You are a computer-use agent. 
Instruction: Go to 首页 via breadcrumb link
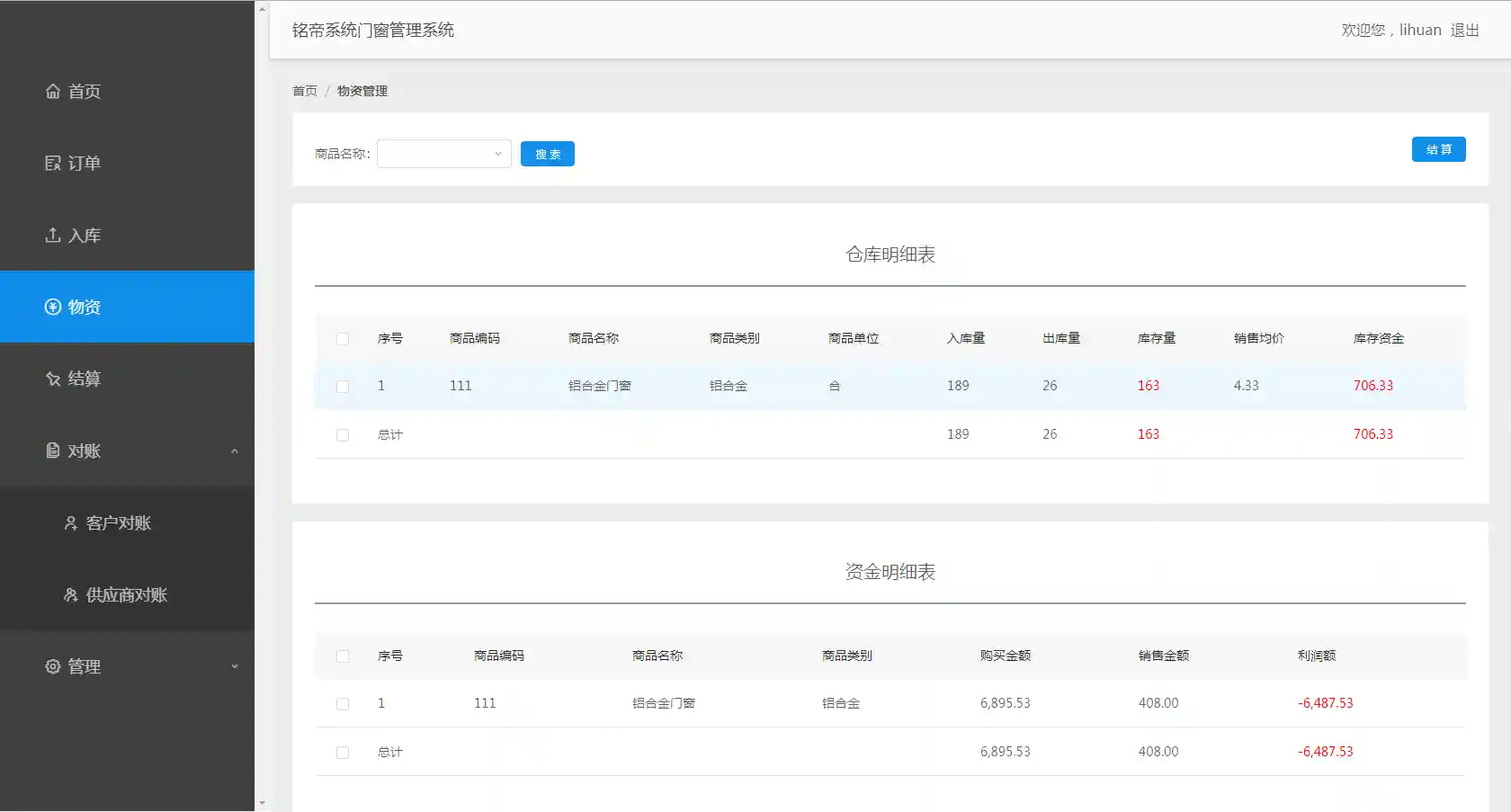click(305, 91)
